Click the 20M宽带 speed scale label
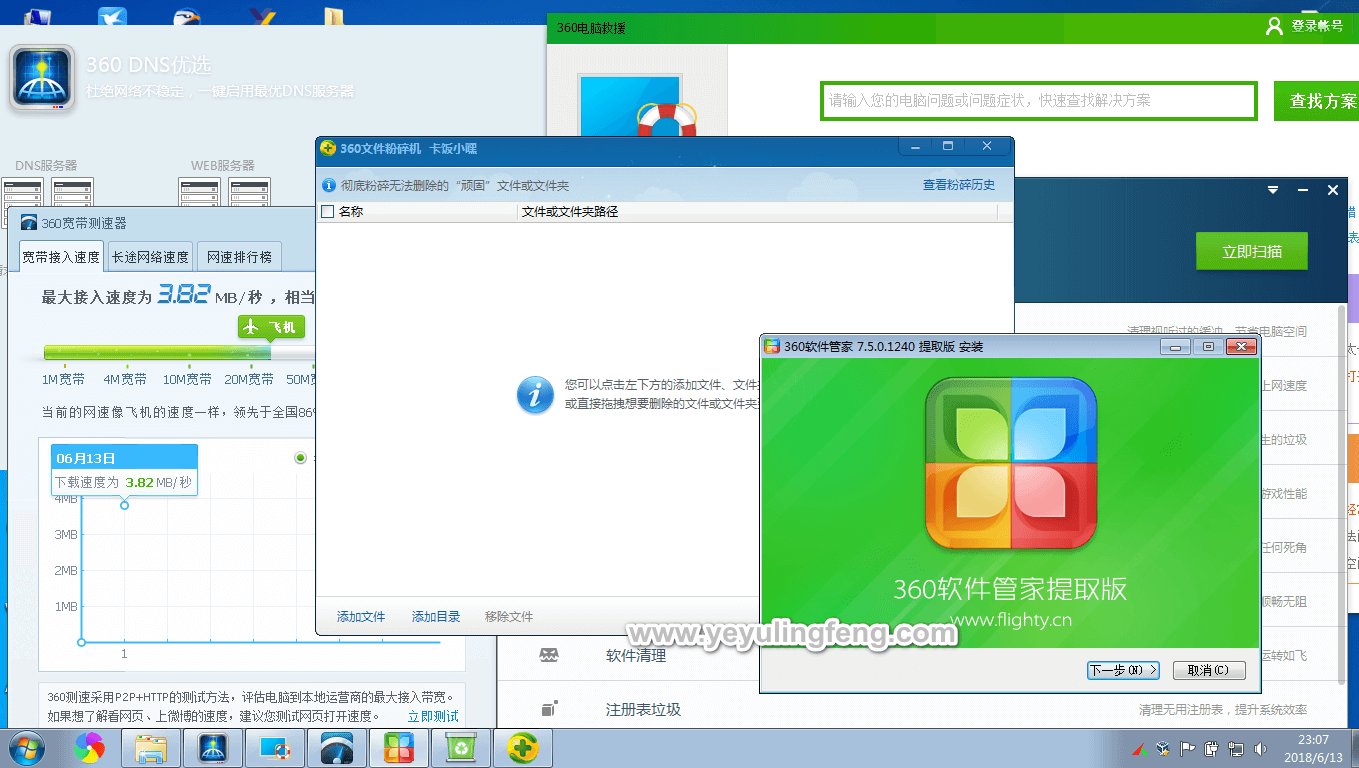This screenshot has height=768, width=1359. (249, 380)
